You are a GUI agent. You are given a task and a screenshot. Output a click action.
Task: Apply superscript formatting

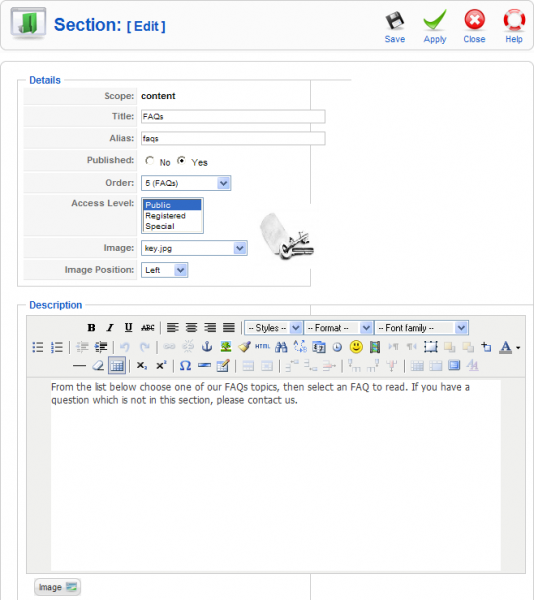point(161,366)
